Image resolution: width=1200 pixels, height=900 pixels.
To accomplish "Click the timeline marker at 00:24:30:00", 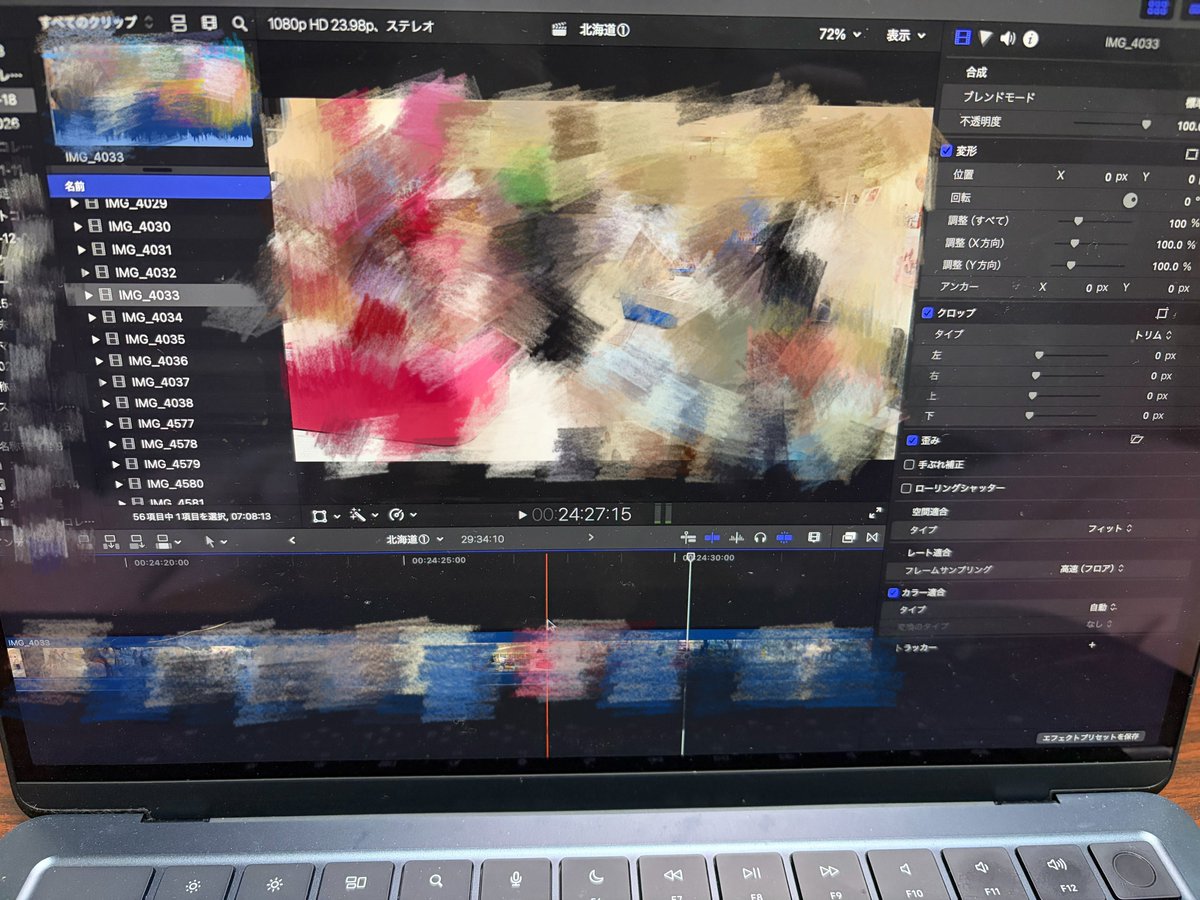I will coord(689,557).
